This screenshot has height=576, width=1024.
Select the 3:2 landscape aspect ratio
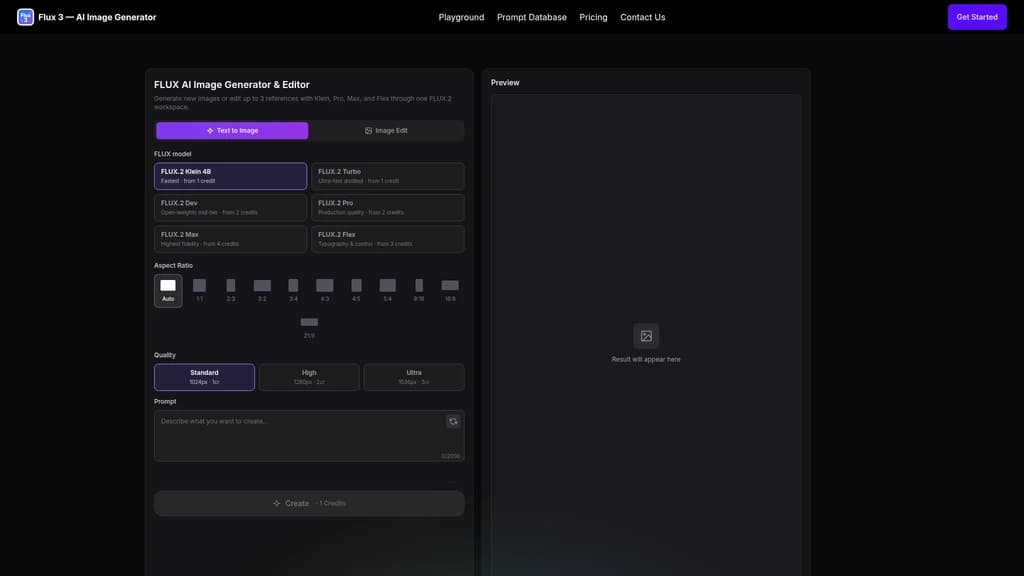(x=262, y=285)
